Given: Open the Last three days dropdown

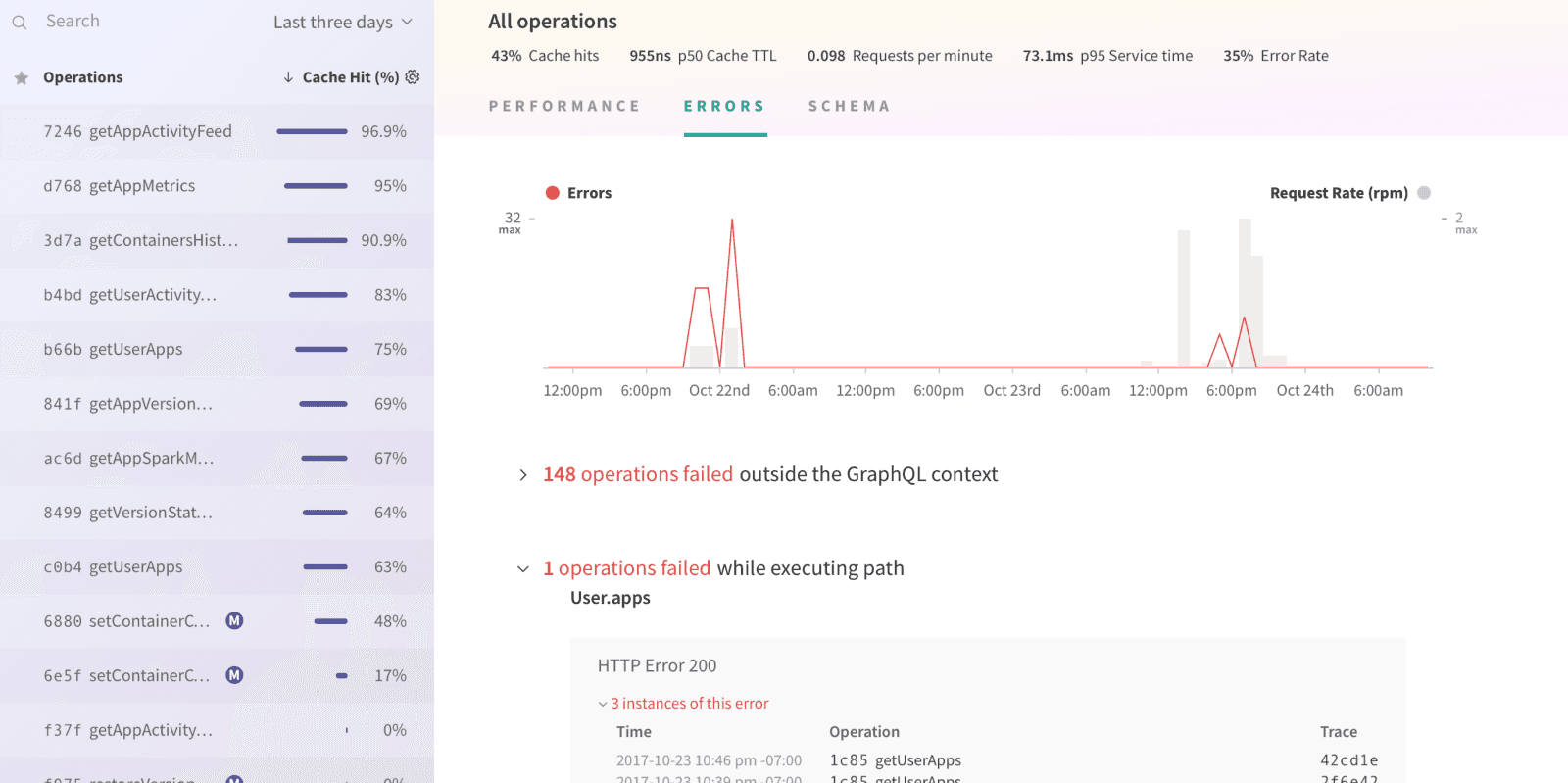Looking at the screenshot, I should point(343,22).
